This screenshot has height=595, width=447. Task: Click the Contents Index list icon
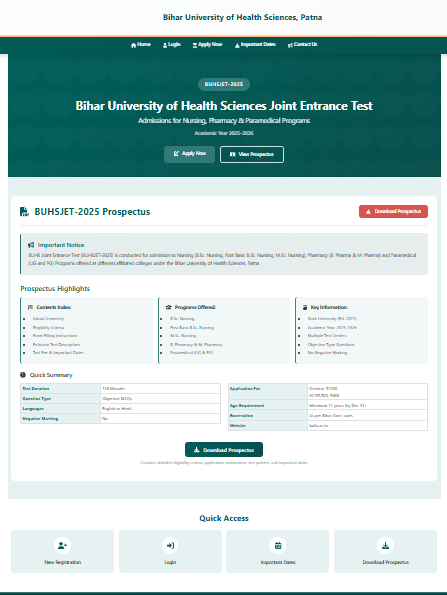(x=30, y=307)
